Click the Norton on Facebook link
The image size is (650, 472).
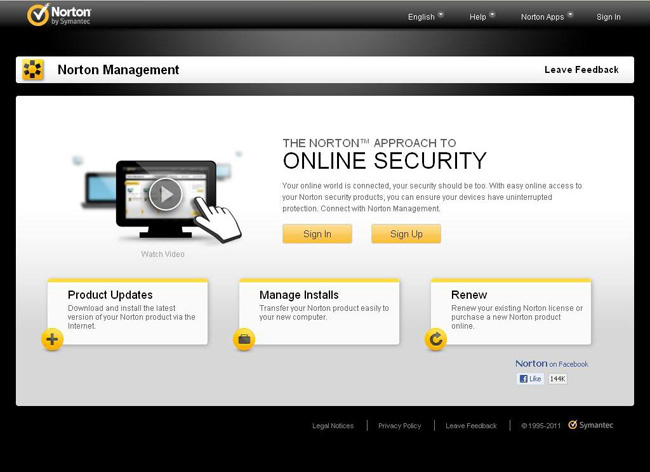[x=552, y=364]
